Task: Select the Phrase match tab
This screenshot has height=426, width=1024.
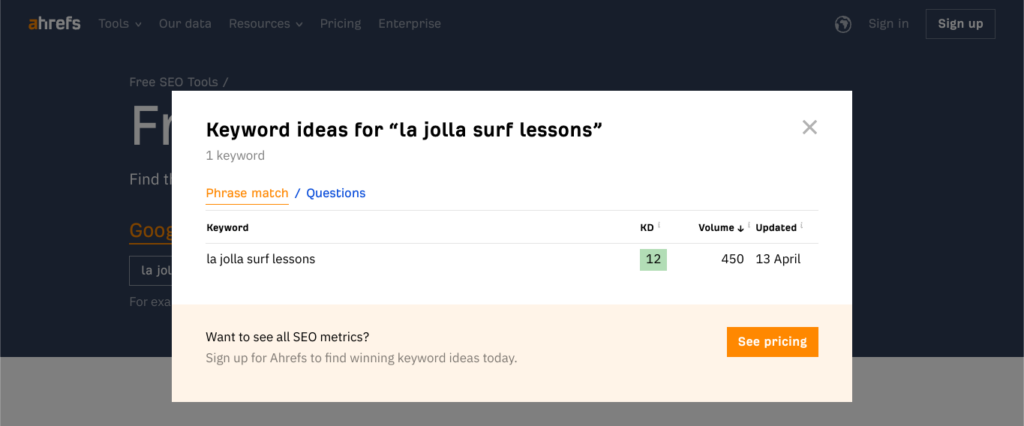Action: pos(247,193)
